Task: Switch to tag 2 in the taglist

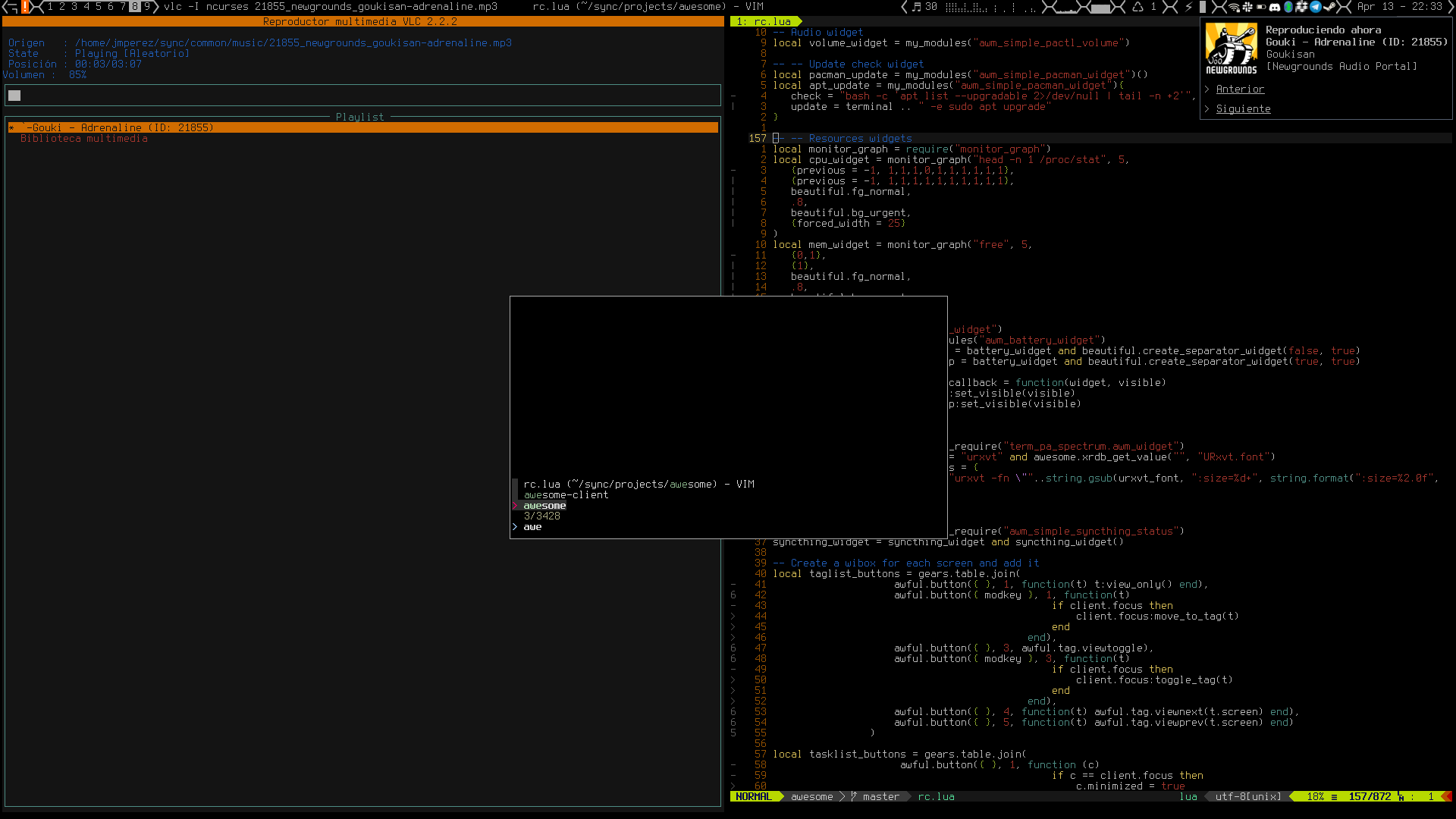Action: coord(62,7)
